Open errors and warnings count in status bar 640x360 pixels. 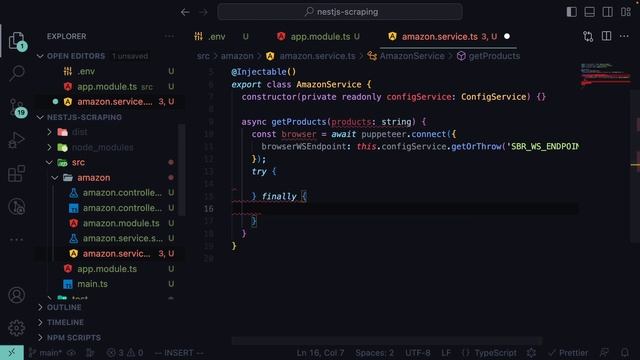pos(125,353)
